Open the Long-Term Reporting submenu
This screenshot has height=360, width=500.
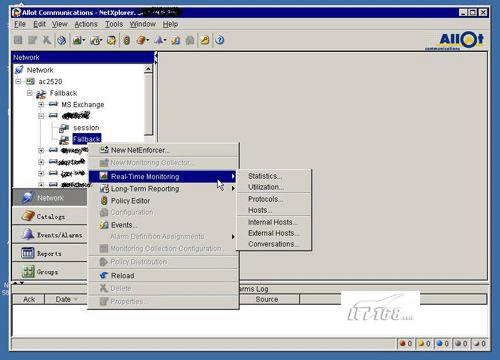click(164, 189)
